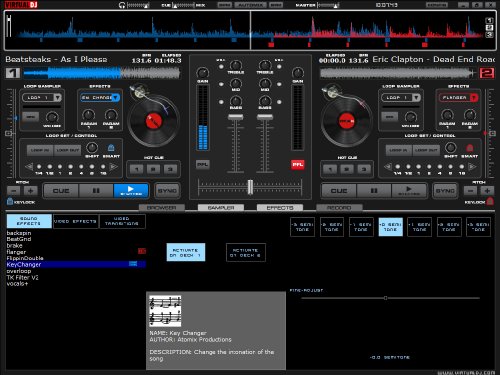Click the deck 1 turntable vinyl
The height and width of the screenshot is (375, 500).
[x=154, y=121]
